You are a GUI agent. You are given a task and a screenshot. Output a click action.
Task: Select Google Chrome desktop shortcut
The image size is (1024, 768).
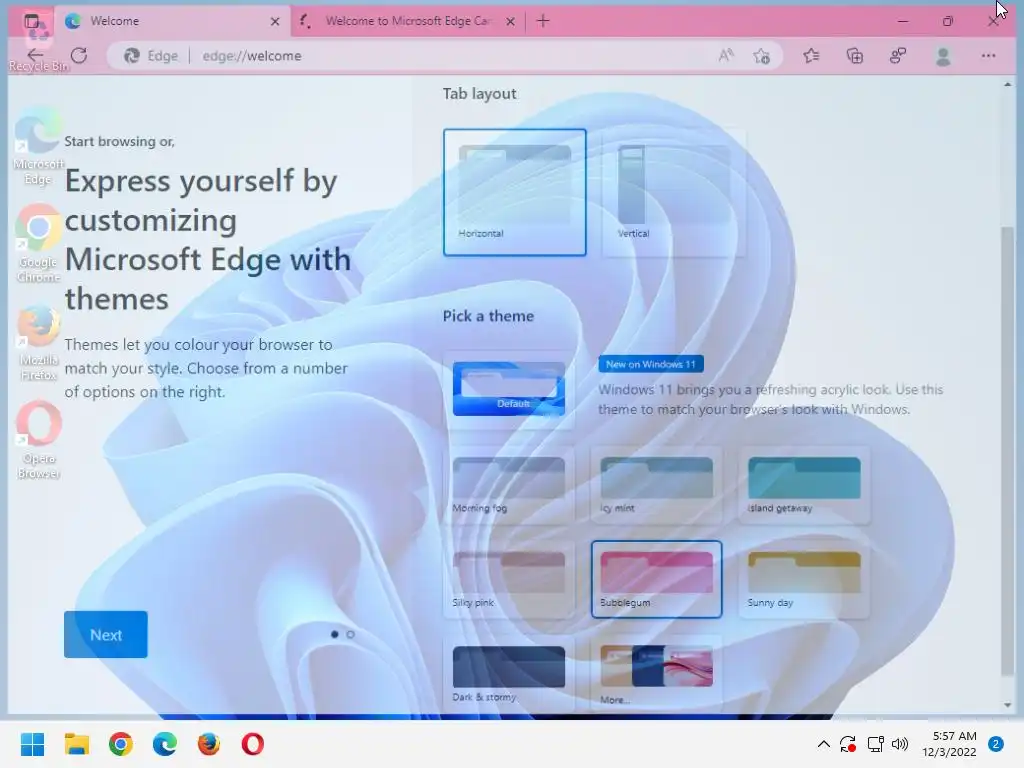point(39,244)
